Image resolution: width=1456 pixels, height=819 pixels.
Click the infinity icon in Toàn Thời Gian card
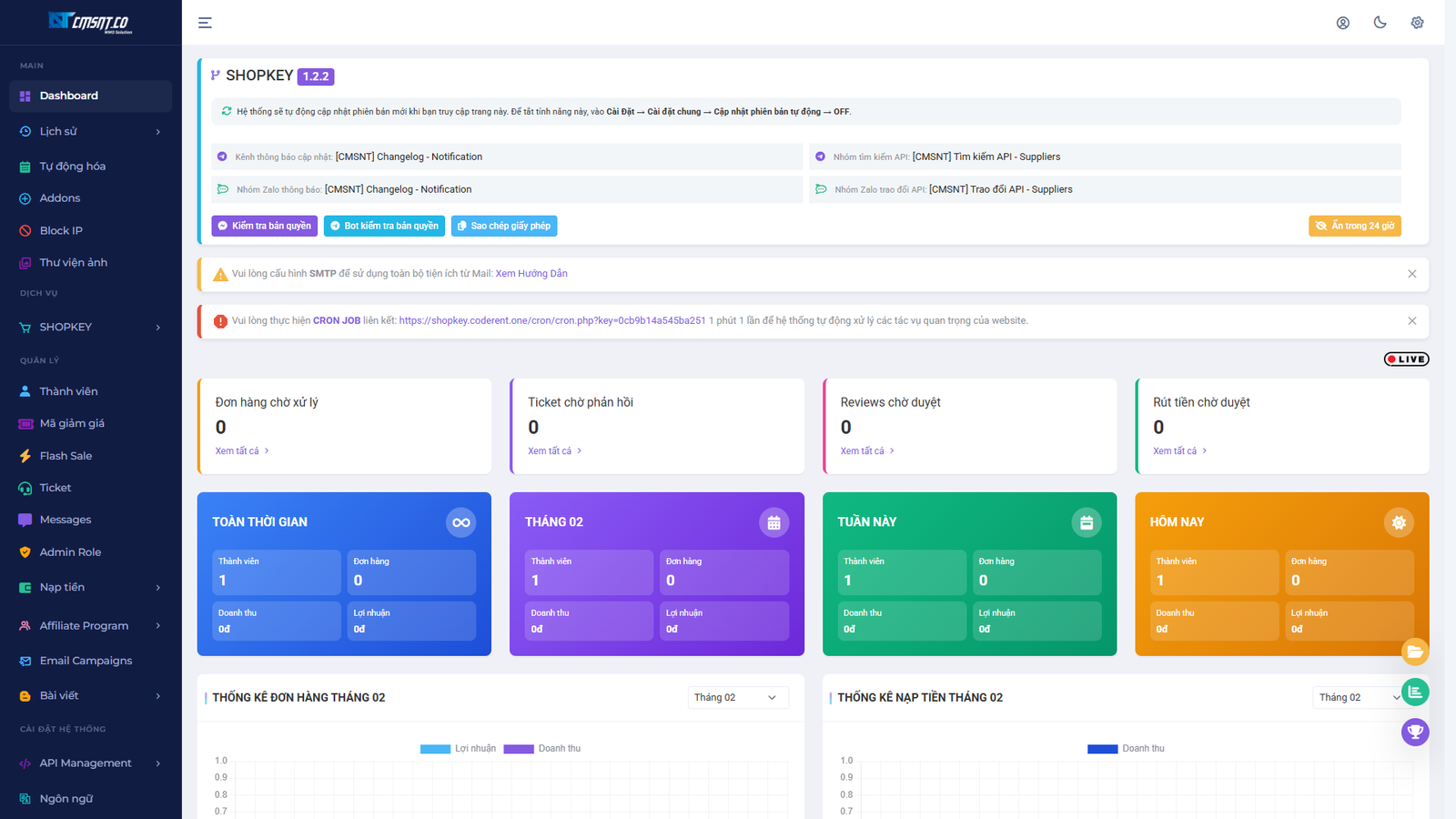pos(461,522)
